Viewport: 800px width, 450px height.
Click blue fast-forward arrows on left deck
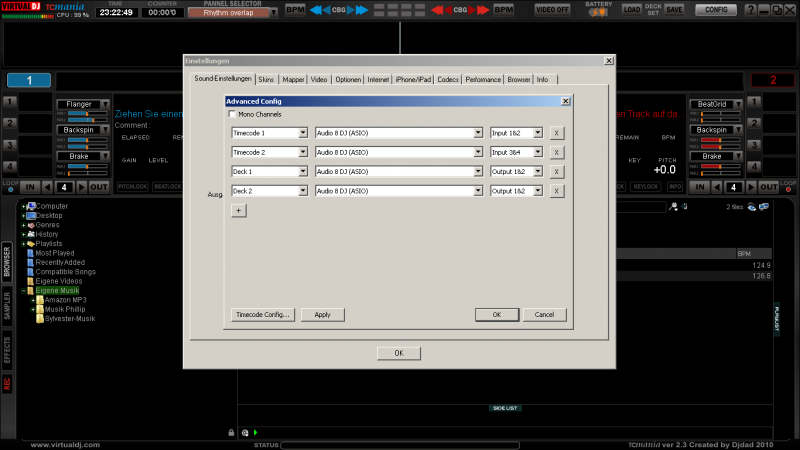pyautogui.click(x=362, y=10)
